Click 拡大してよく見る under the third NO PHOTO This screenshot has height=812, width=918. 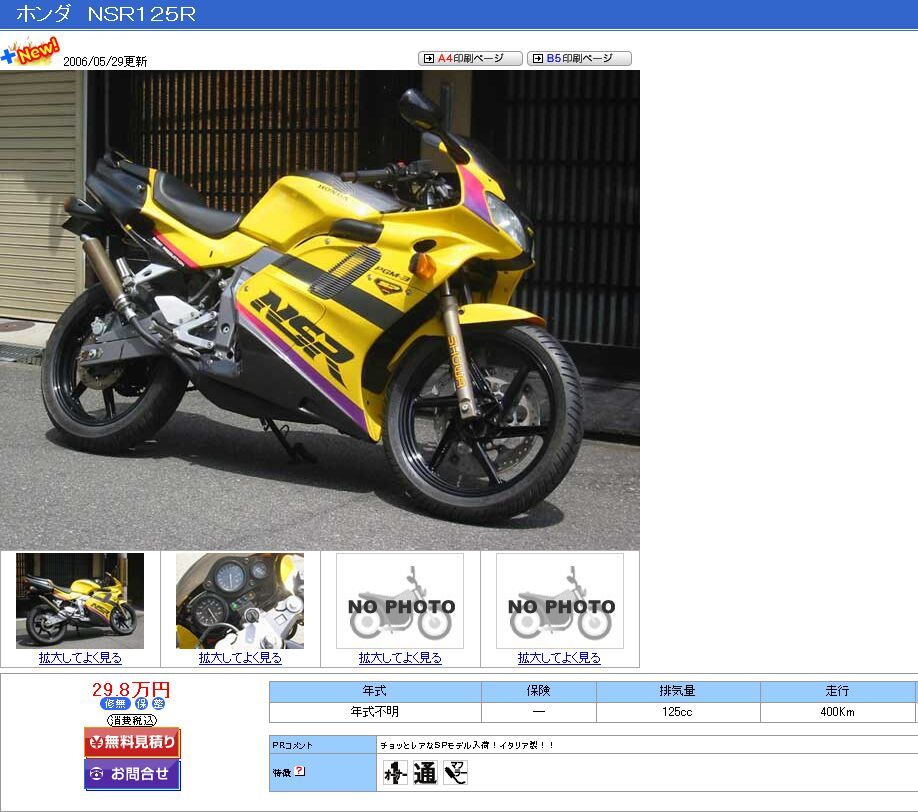tap(400, 658)
